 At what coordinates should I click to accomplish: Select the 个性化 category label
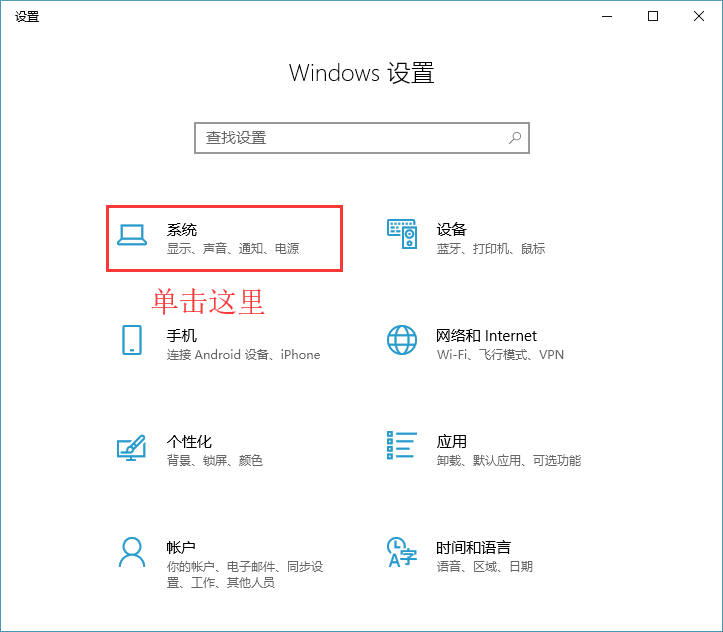pyautogui.click(x=189, y=442)
